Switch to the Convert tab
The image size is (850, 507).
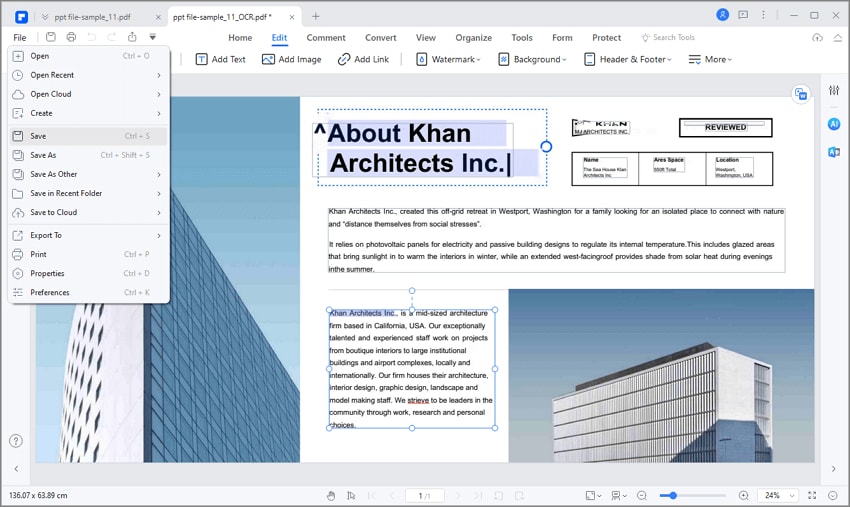[x=381, y=37]
